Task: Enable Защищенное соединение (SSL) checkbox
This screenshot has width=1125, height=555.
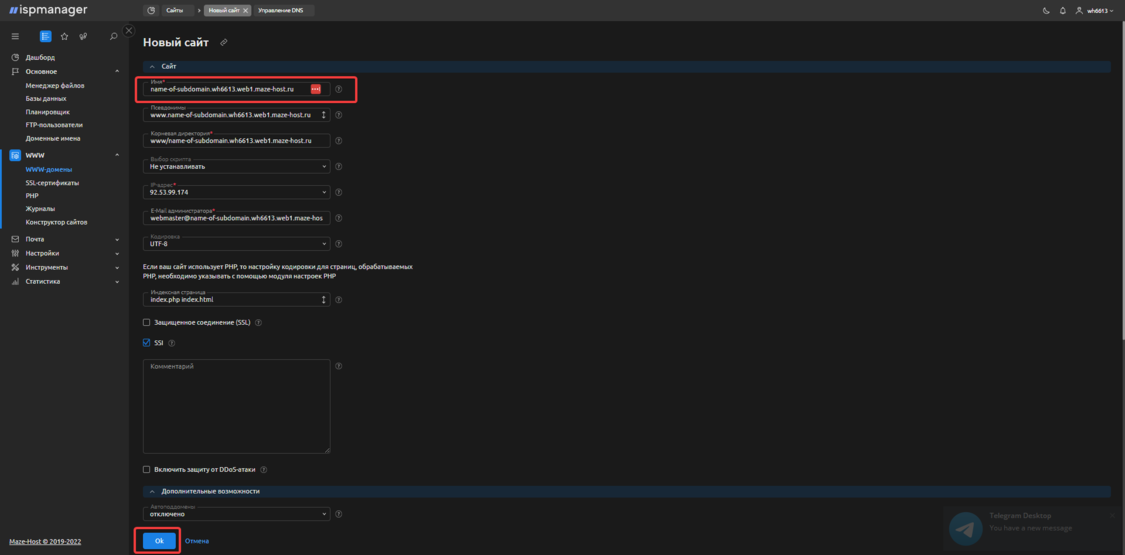Action: tap(147, 323)
